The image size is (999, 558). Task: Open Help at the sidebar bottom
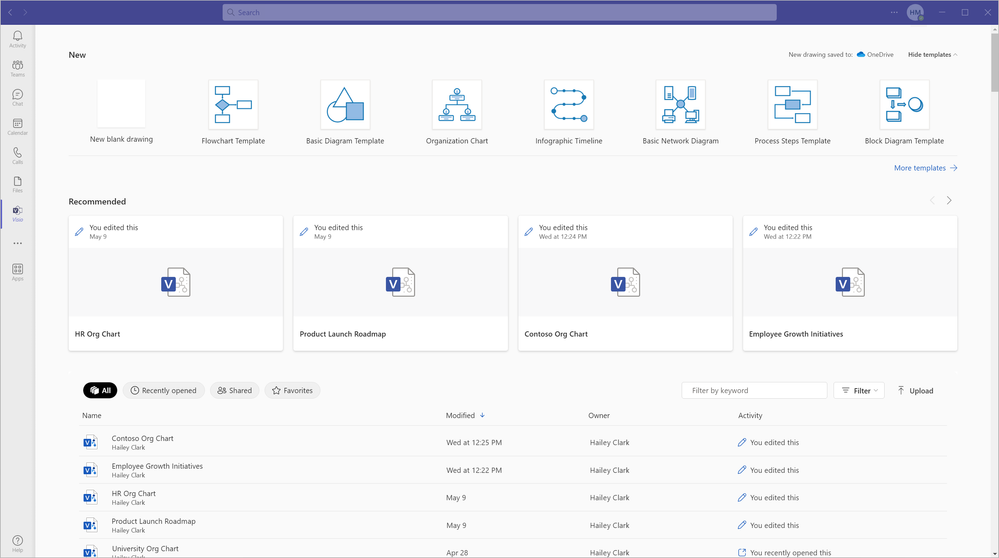pos(17,543)
